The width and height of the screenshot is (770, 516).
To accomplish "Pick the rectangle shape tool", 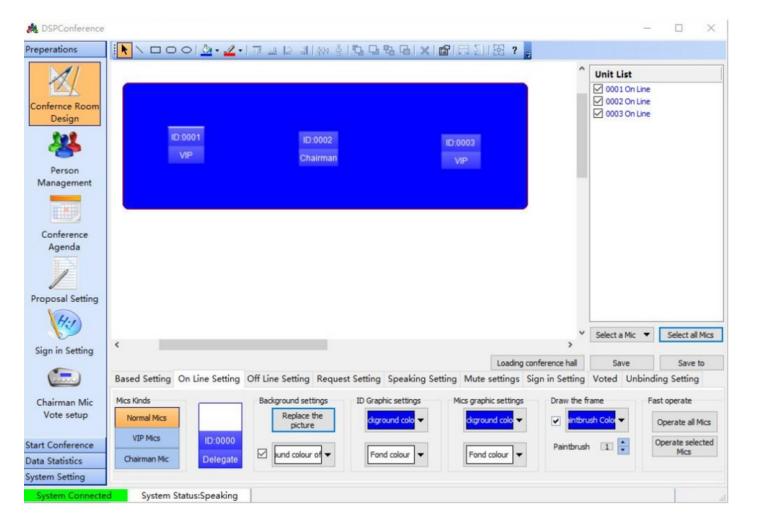I will coord(156,49).
